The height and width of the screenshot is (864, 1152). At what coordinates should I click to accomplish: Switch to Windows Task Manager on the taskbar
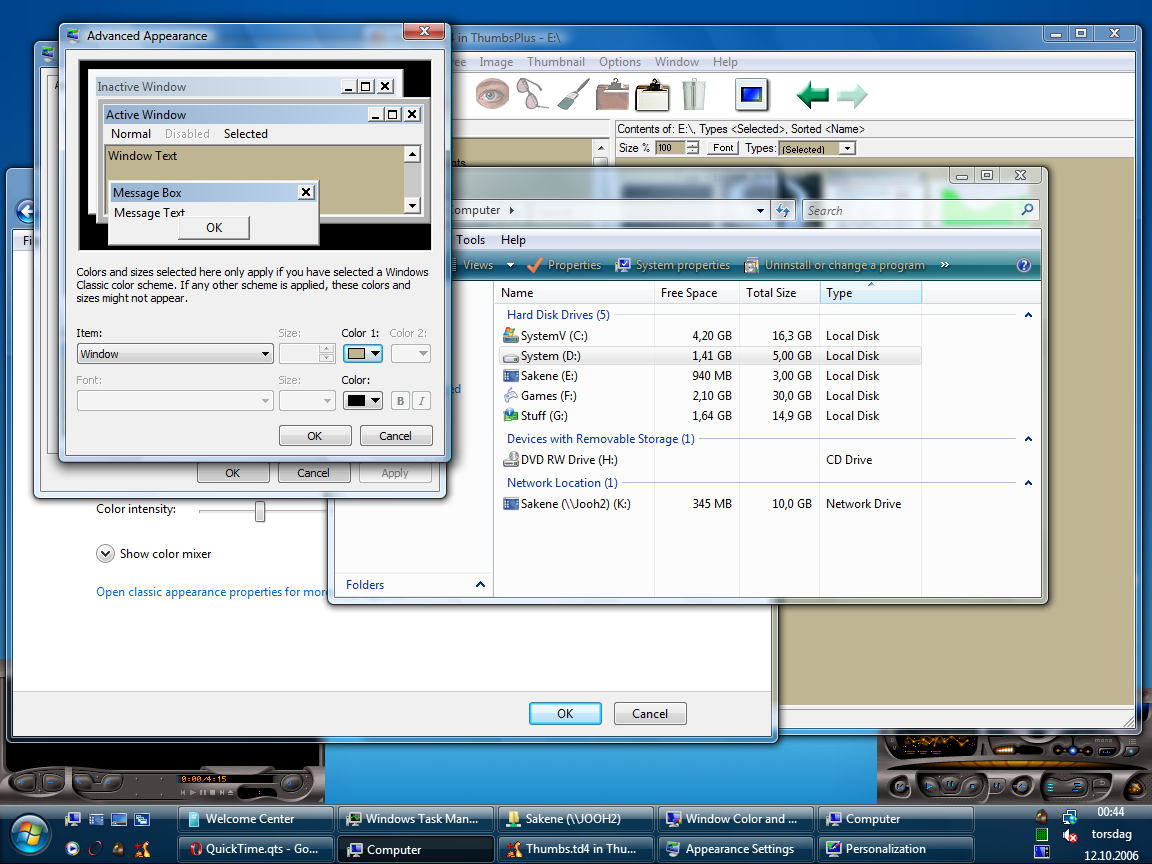pos(415,818)
